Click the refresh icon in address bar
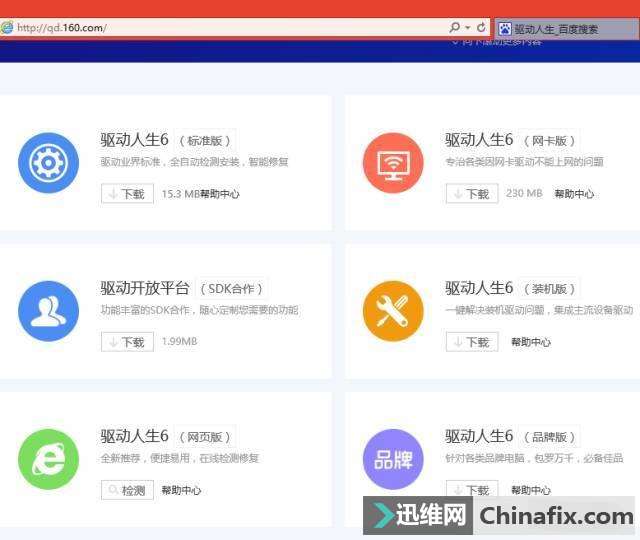640x540 pixels. point(482,28)
